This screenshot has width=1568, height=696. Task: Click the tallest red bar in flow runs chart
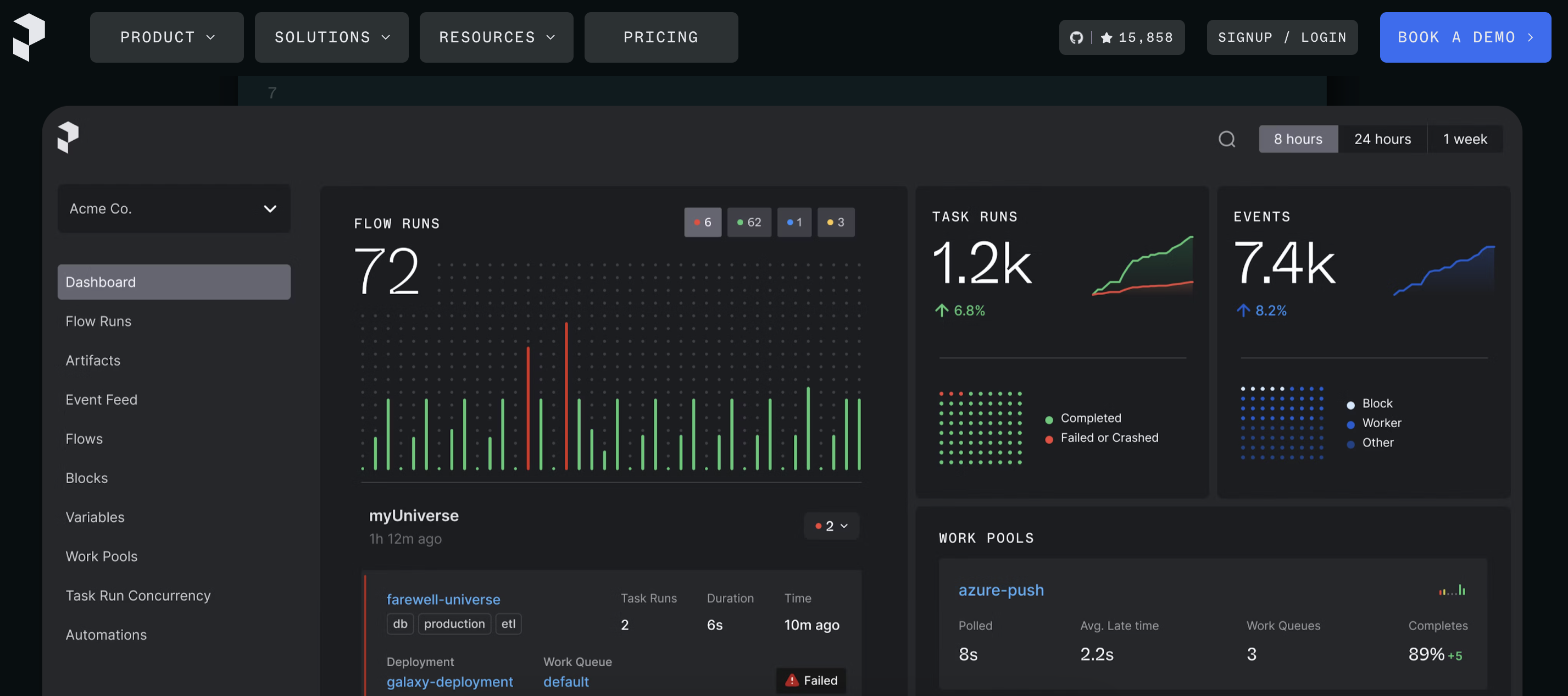click(566, 396)
